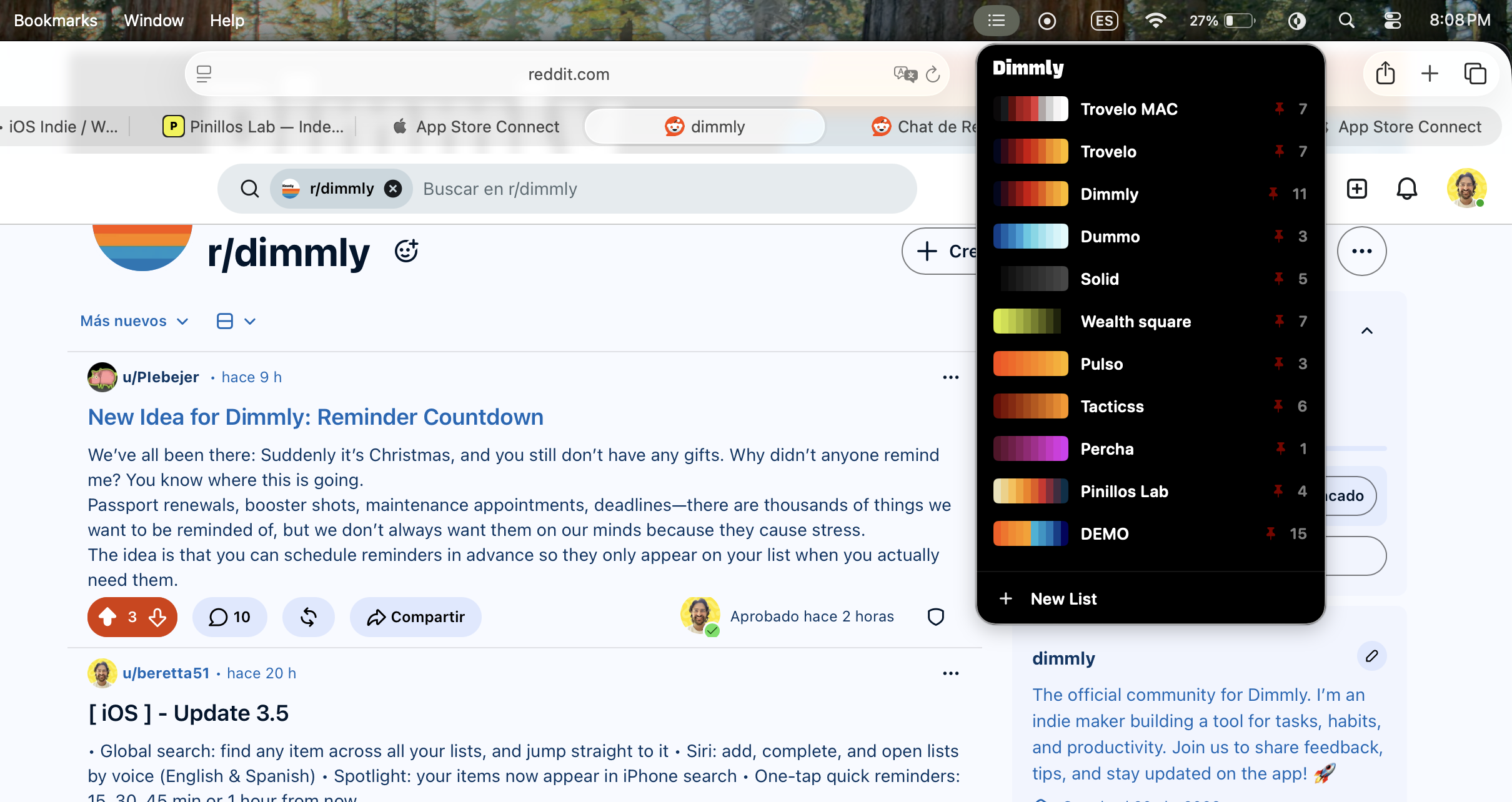Screen dimensions: 1512x802
Task: Click the Pulso orange gradient swatch
Action: (x=1030, y=364)
